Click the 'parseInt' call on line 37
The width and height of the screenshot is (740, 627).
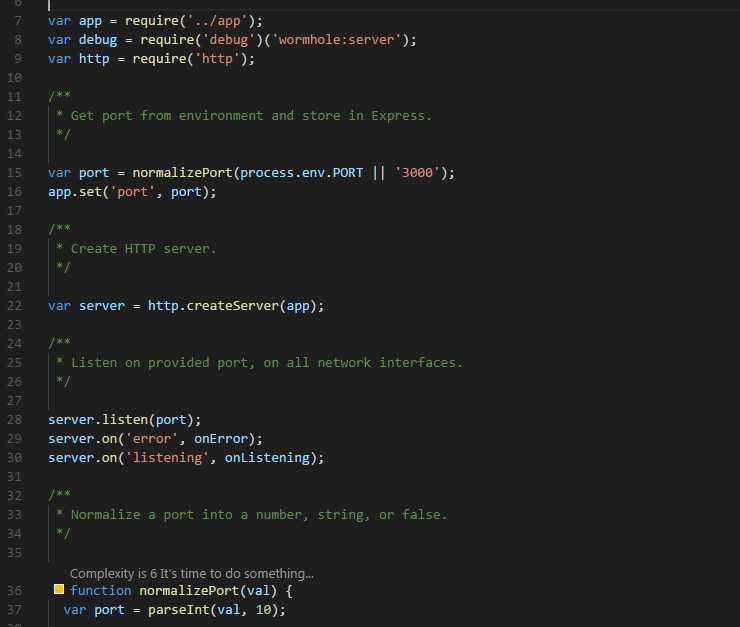click(x=178, y=610)
